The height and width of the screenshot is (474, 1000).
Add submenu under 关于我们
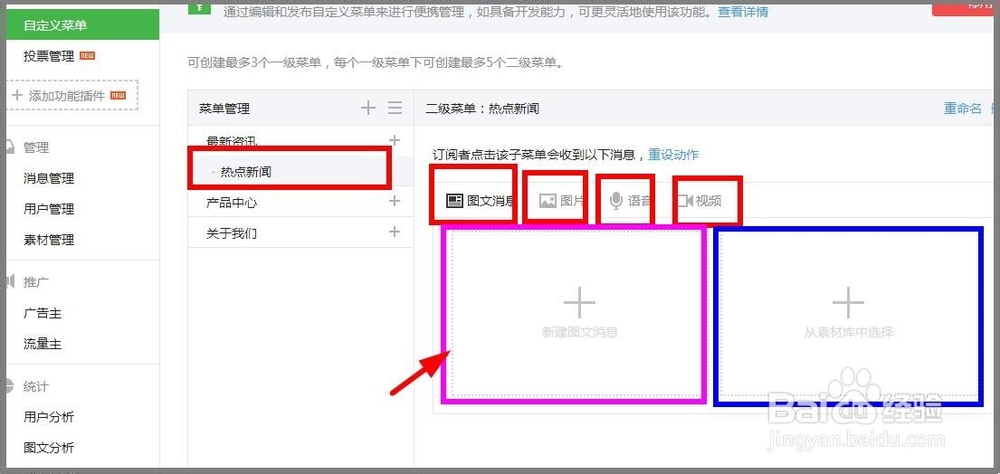click(x=395, y=232)
